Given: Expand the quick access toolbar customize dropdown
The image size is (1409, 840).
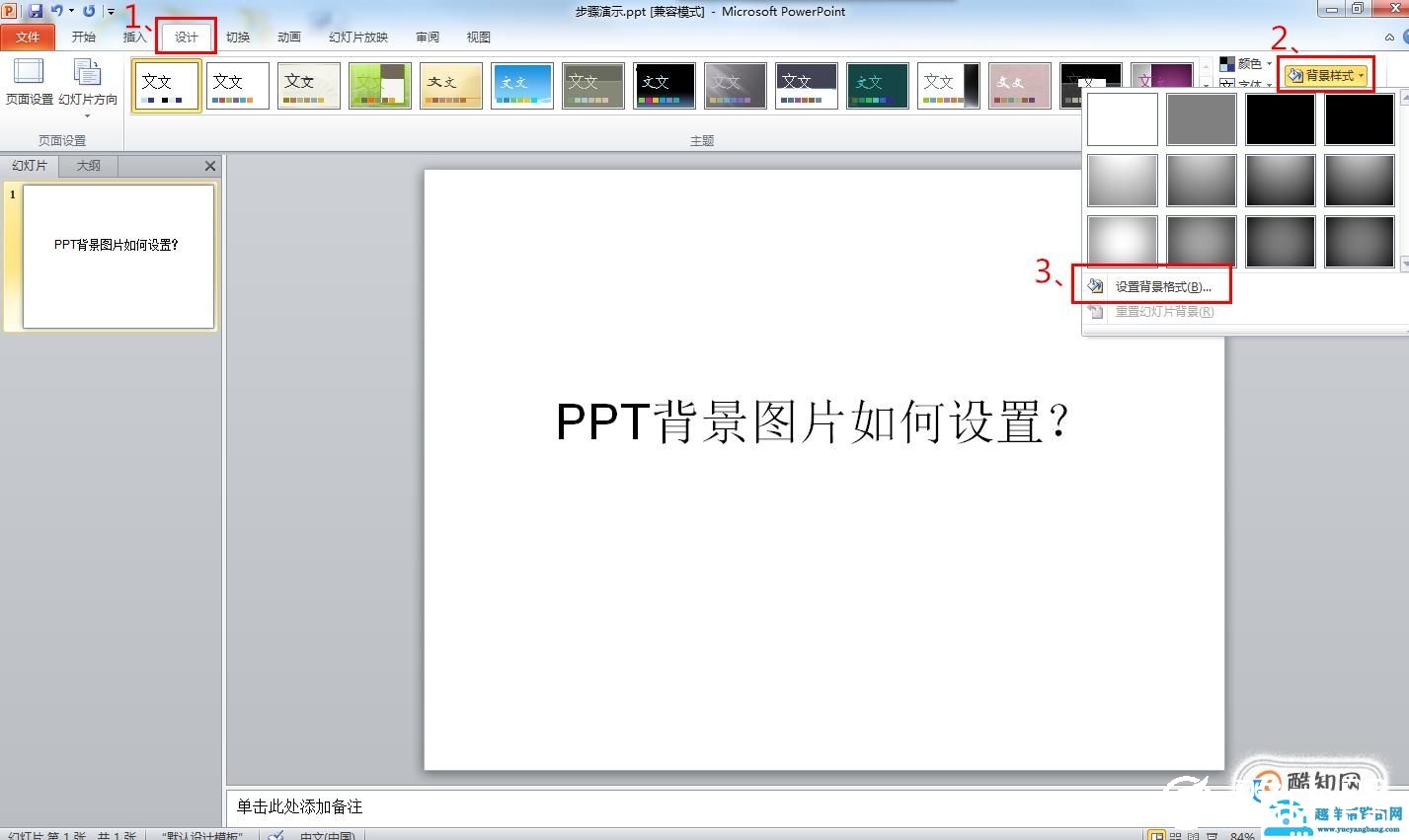Looking at the screenshot, I should (x=111, y=10).
